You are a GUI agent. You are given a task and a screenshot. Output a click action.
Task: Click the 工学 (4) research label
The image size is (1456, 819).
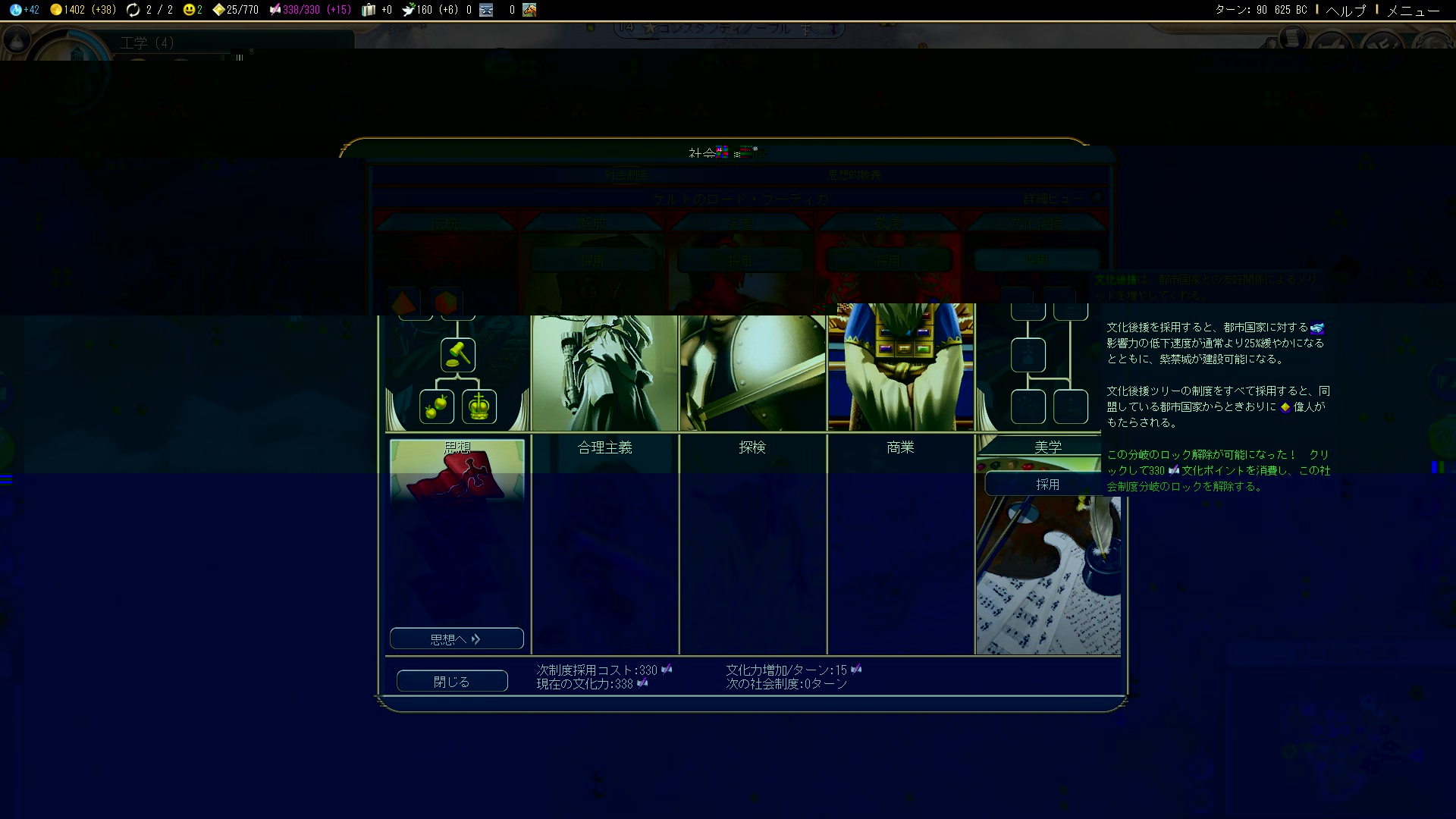(147, 43)
